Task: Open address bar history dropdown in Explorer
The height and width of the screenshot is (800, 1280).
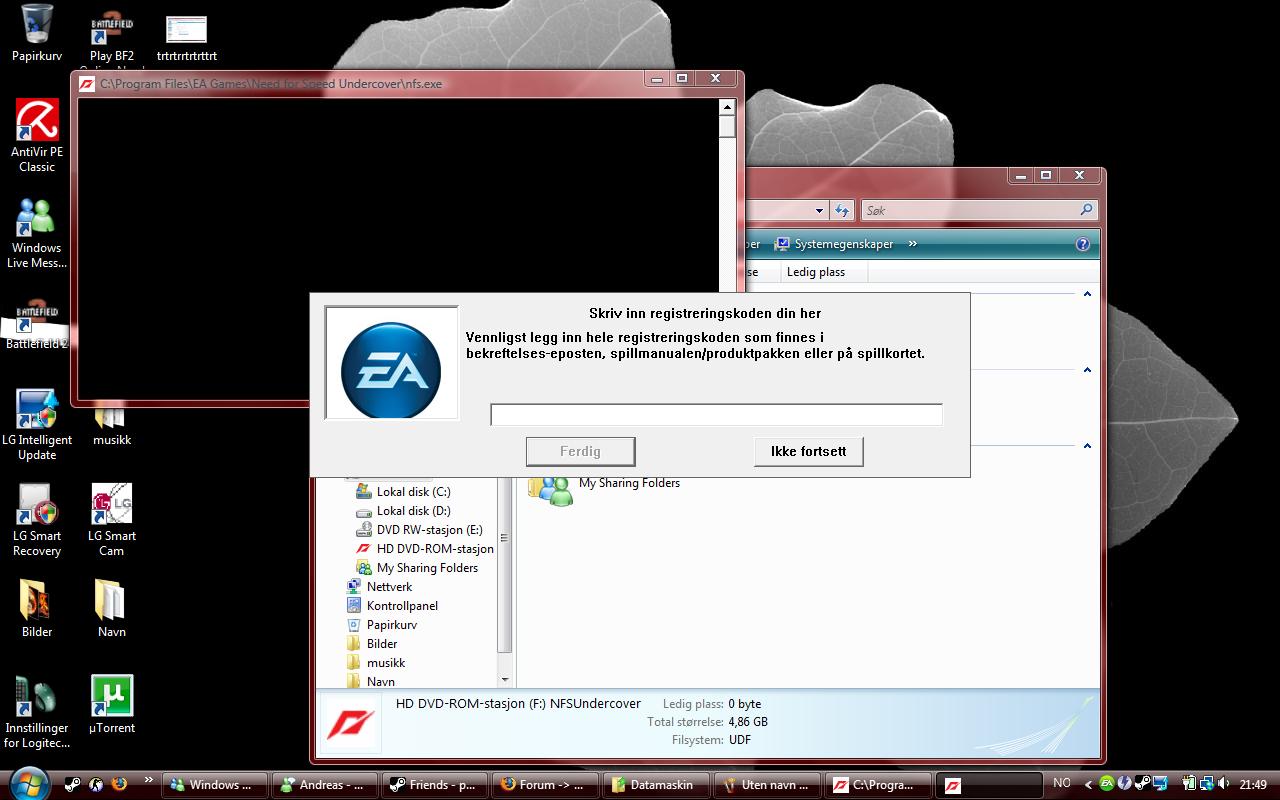Action: (x=819, y=210)
